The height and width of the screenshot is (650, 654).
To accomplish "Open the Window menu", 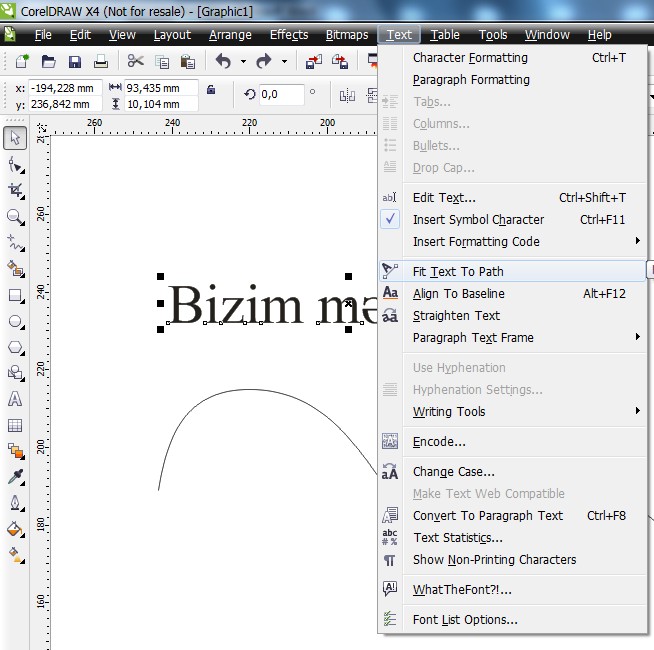I will [547, 35].
